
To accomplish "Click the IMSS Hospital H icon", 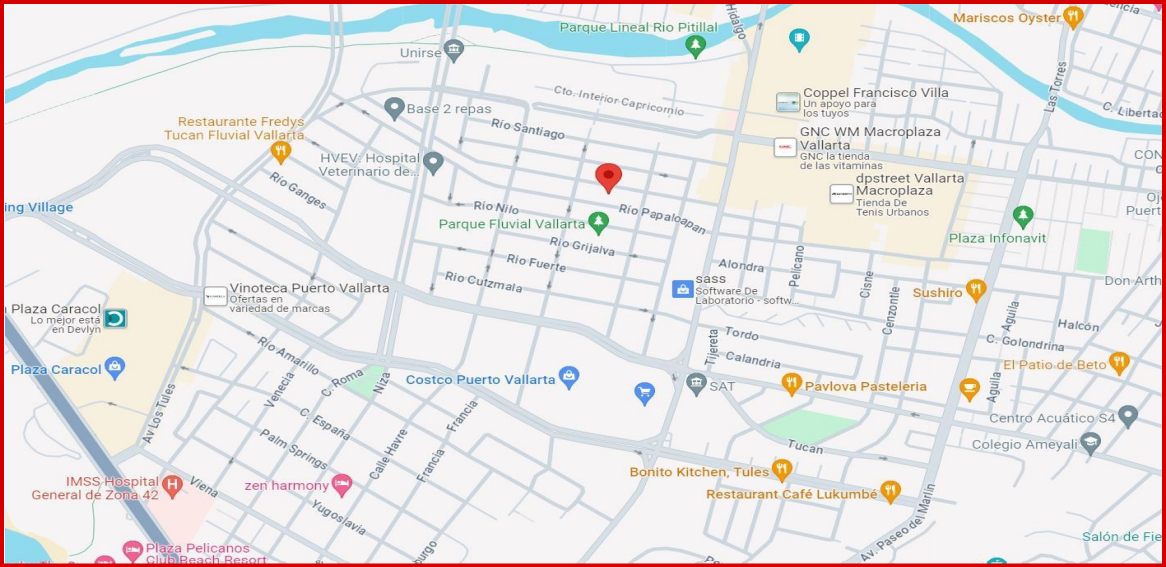I will pos(172,486).
